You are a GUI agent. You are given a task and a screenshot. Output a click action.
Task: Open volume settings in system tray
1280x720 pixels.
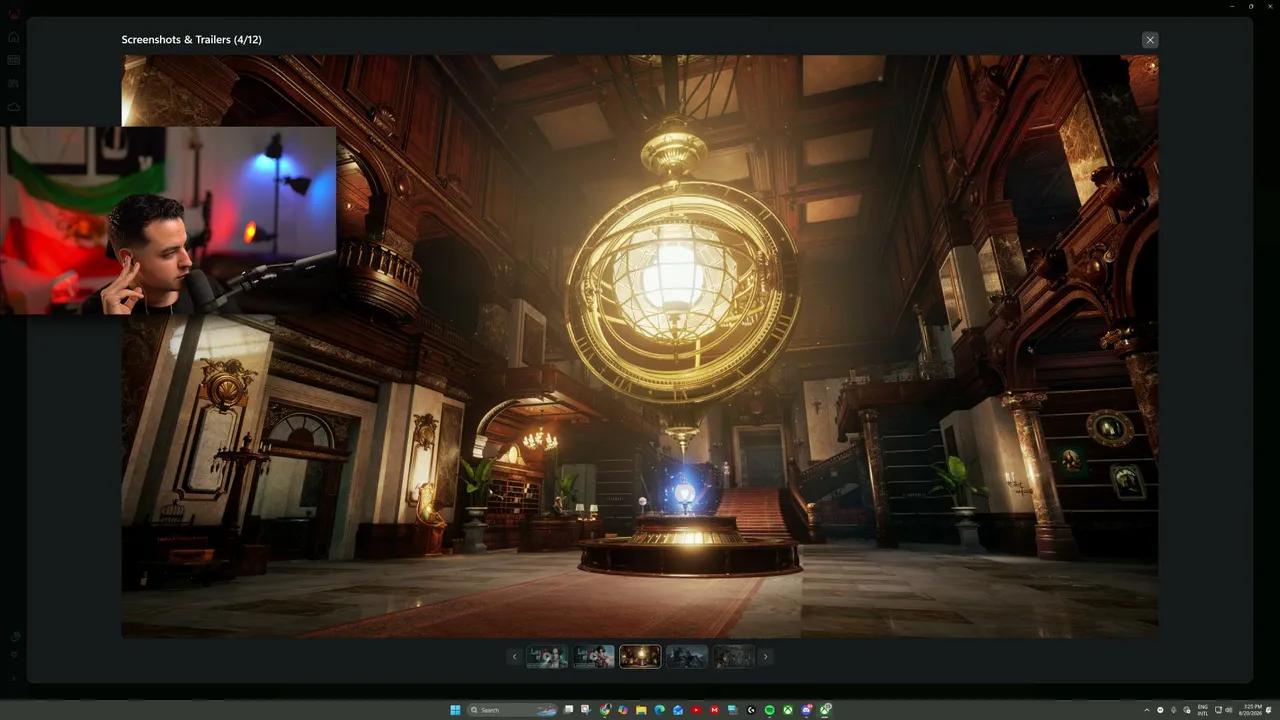coord(1229,710)
